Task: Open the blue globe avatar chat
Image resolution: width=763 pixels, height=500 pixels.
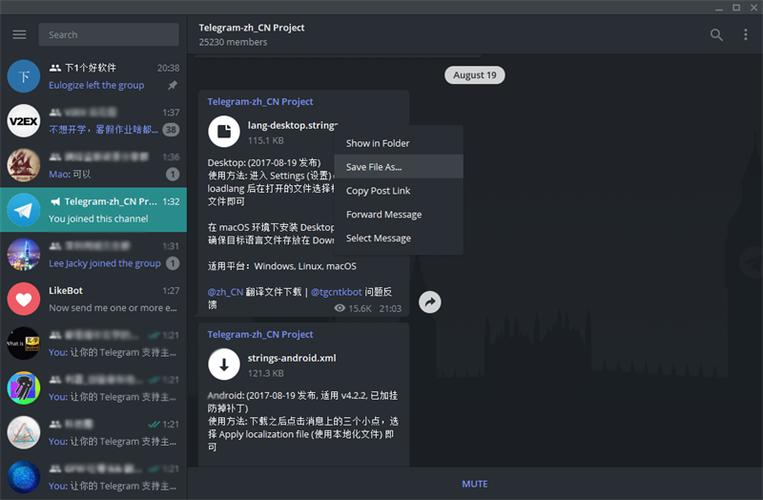Action: [x=23, y=477]
